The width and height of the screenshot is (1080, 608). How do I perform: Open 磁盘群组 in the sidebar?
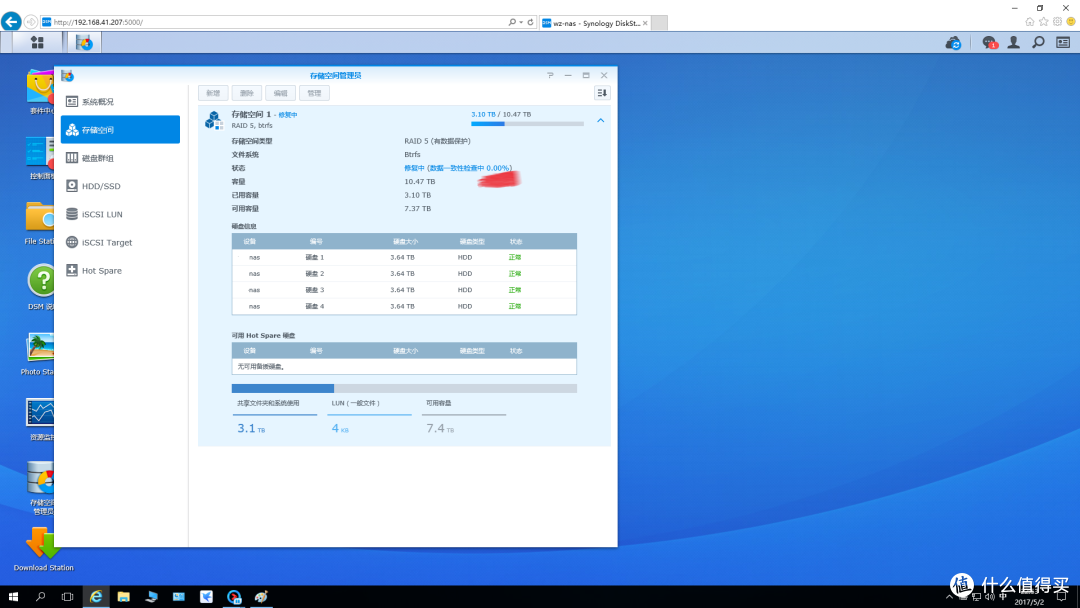point(121,158)
